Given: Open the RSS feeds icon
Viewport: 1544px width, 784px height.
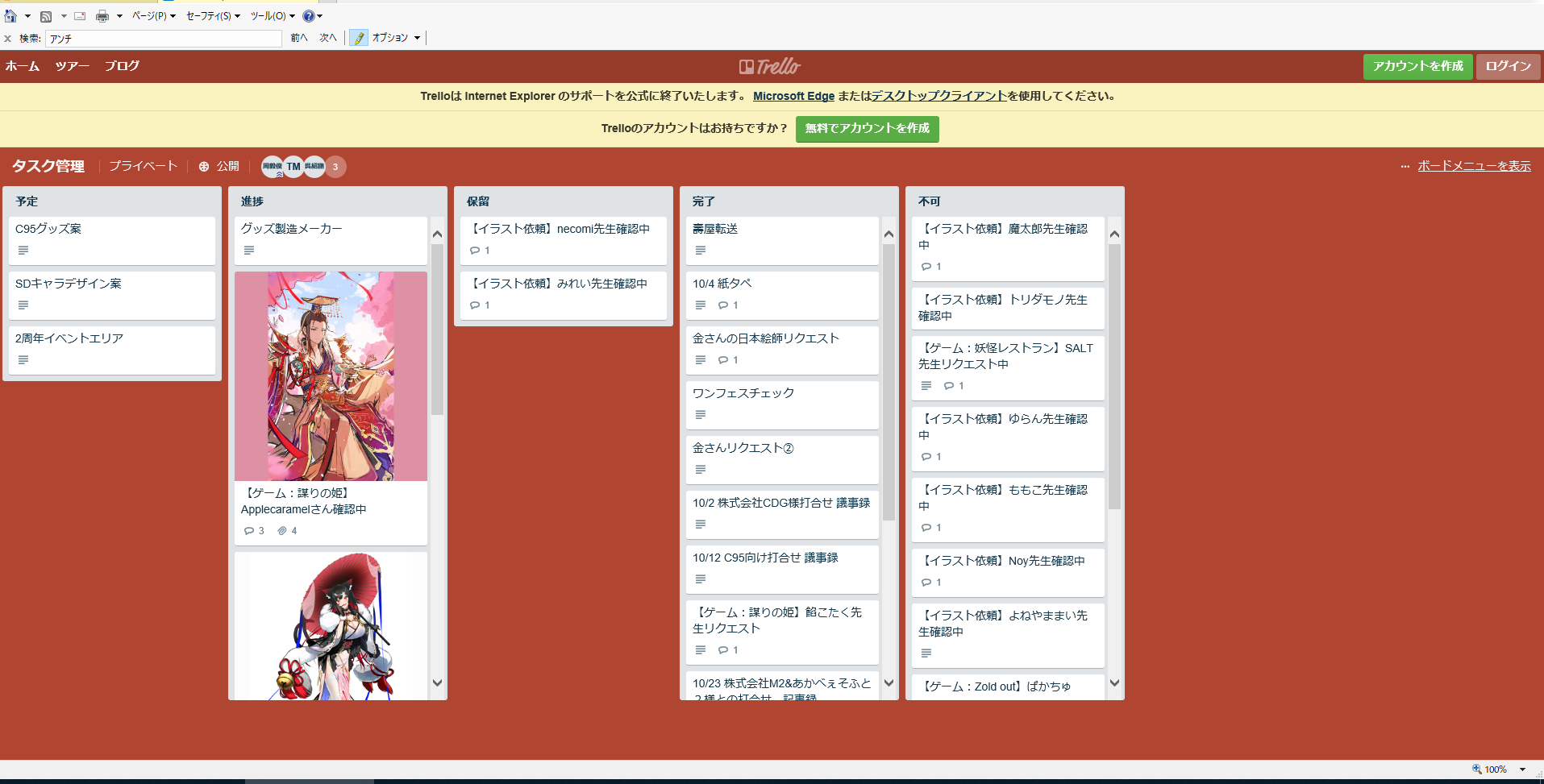Looking at the screenshot, I should pos(46,16).
